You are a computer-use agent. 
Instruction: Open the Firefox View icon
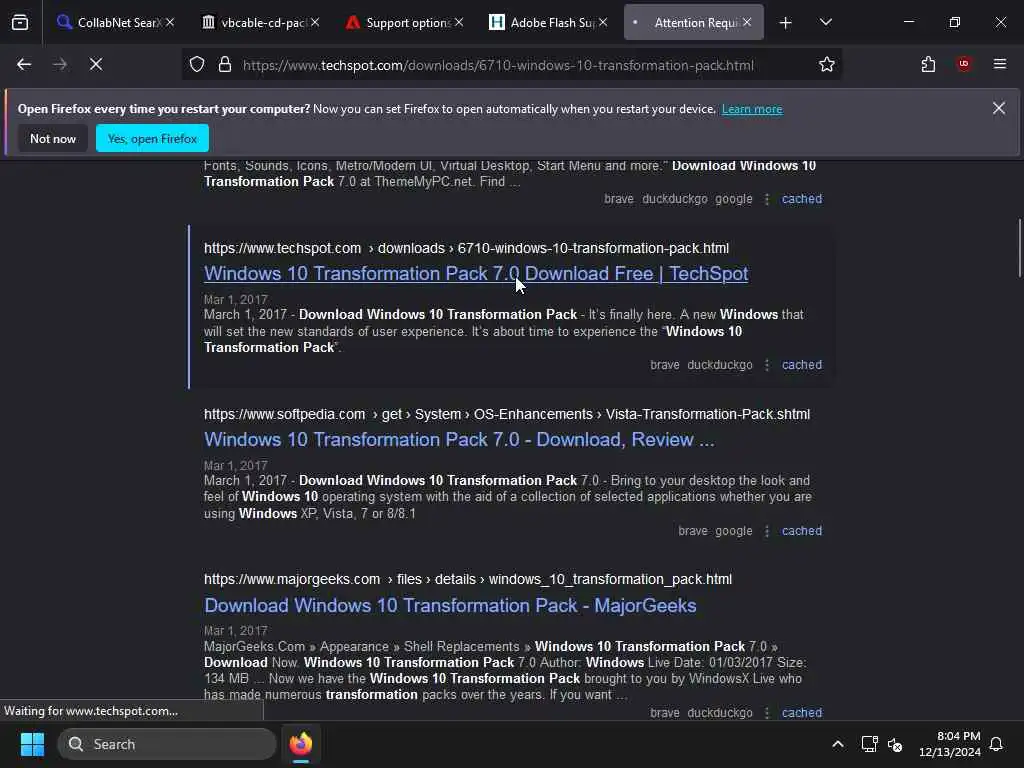point(20,23)
